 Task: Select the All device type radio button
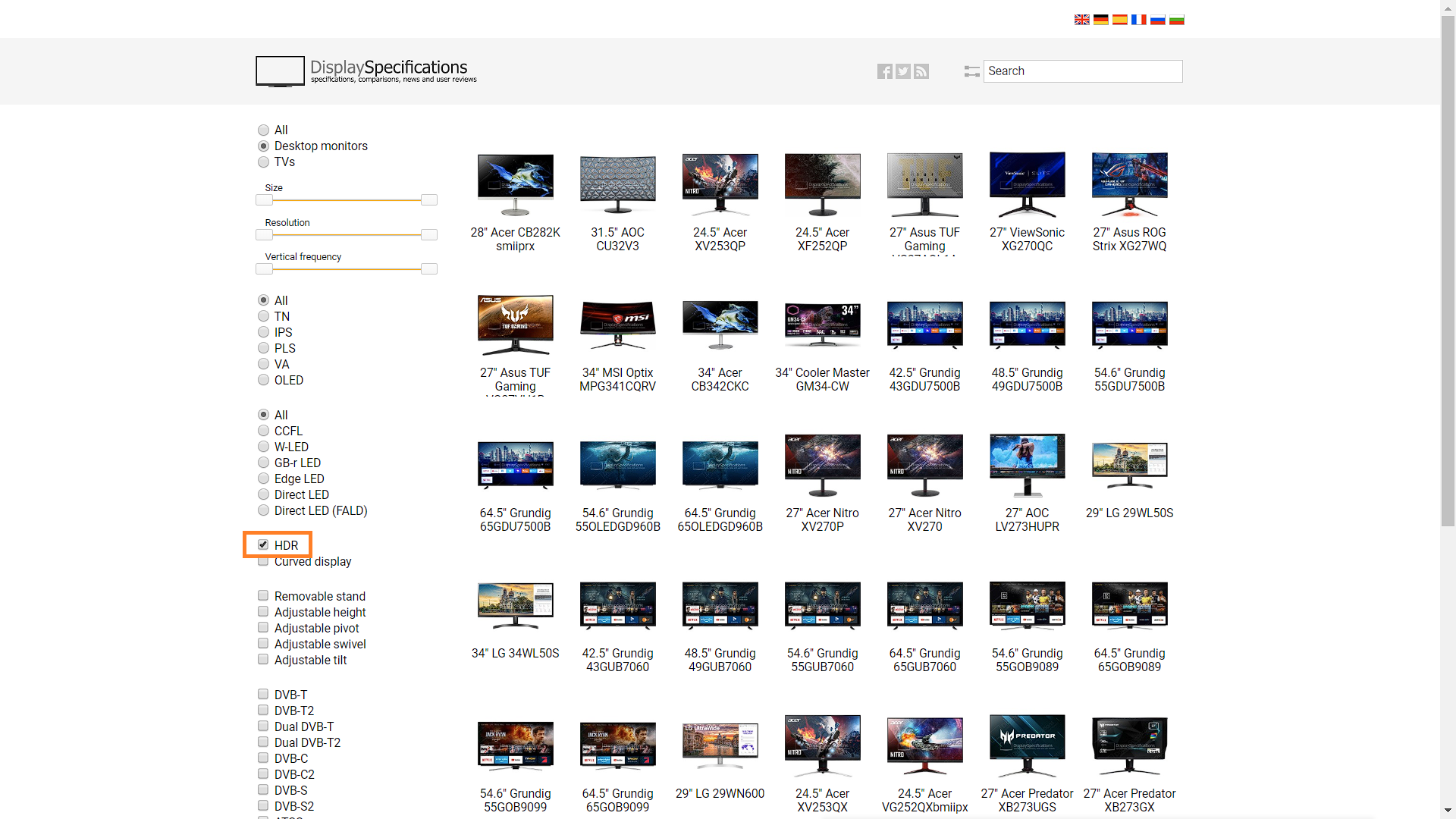pyautogui.click(x=263, y=130)
